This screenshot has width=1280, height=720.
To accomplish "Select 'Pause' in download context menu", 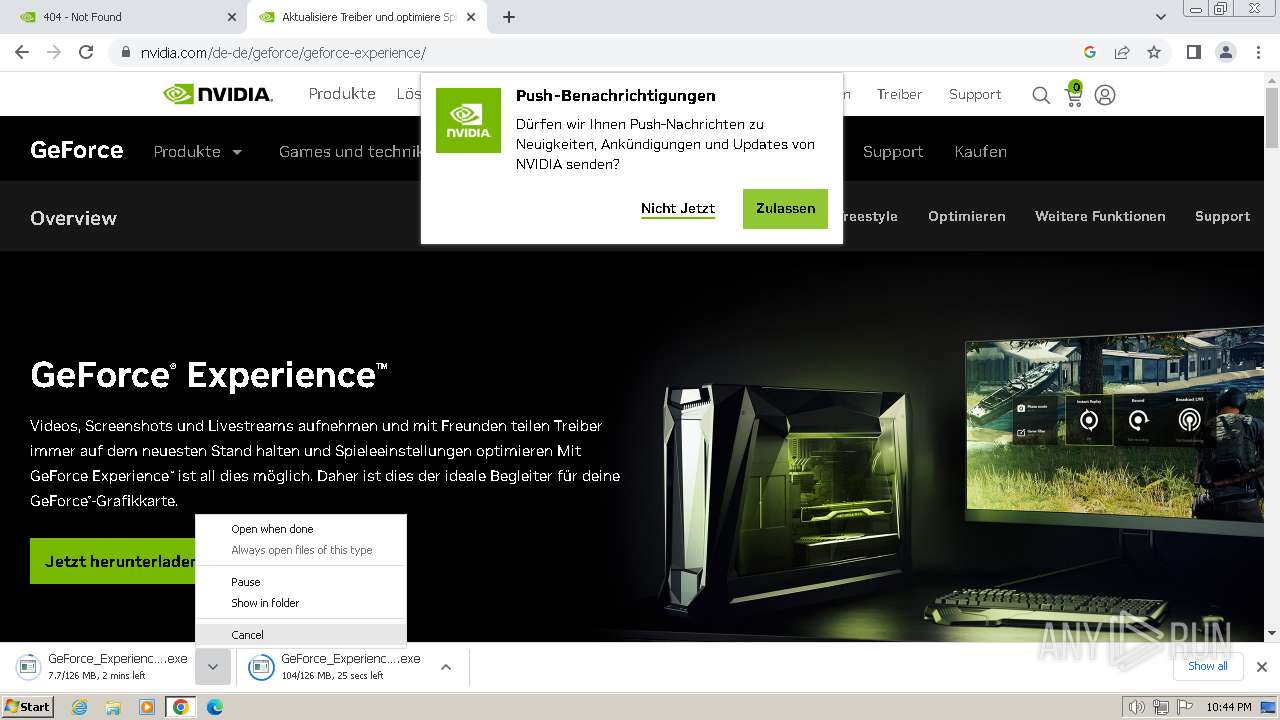I will point(301,582).
